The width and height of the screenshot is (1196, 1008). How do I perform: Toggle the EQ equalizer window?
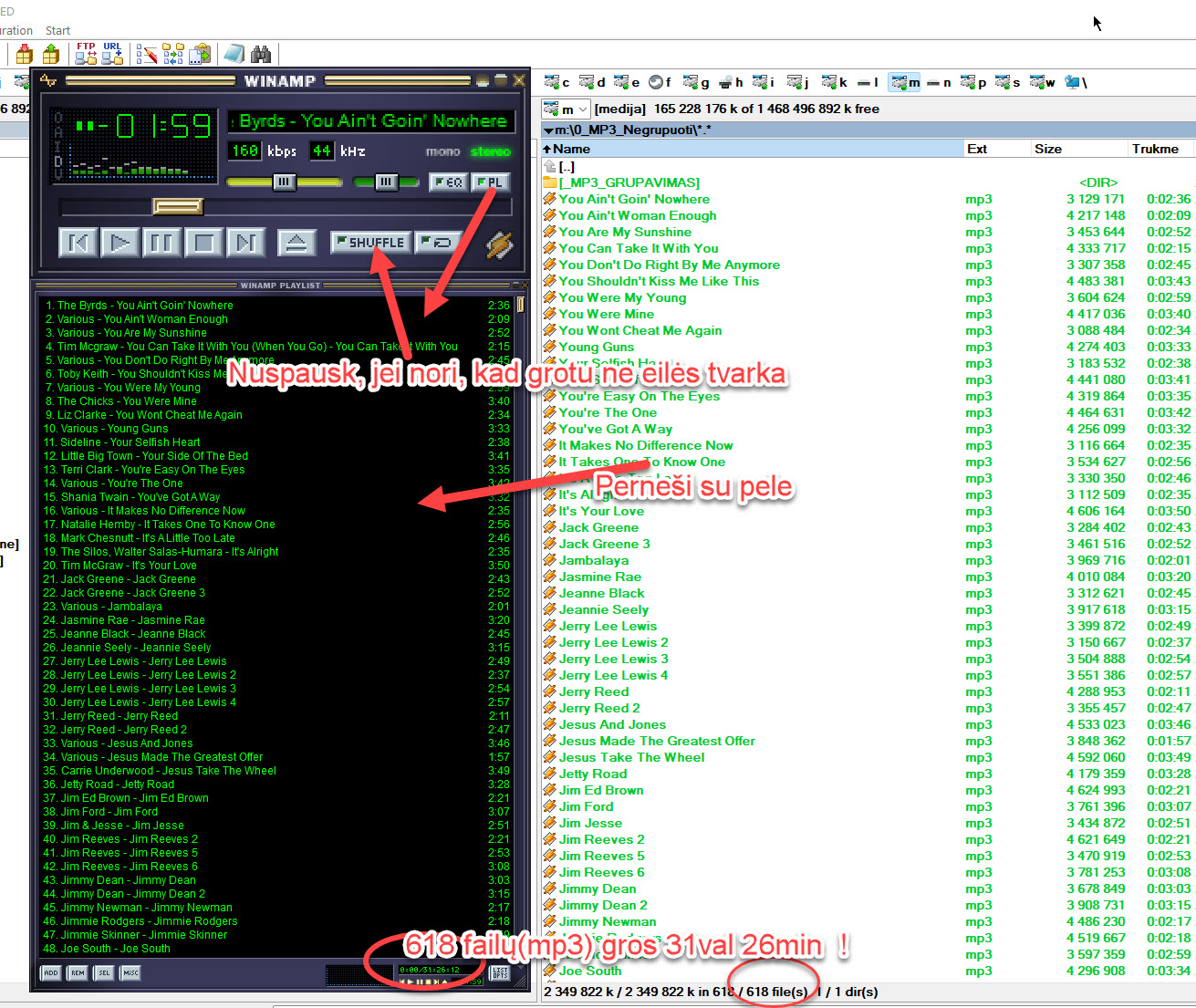click(447, 182)
